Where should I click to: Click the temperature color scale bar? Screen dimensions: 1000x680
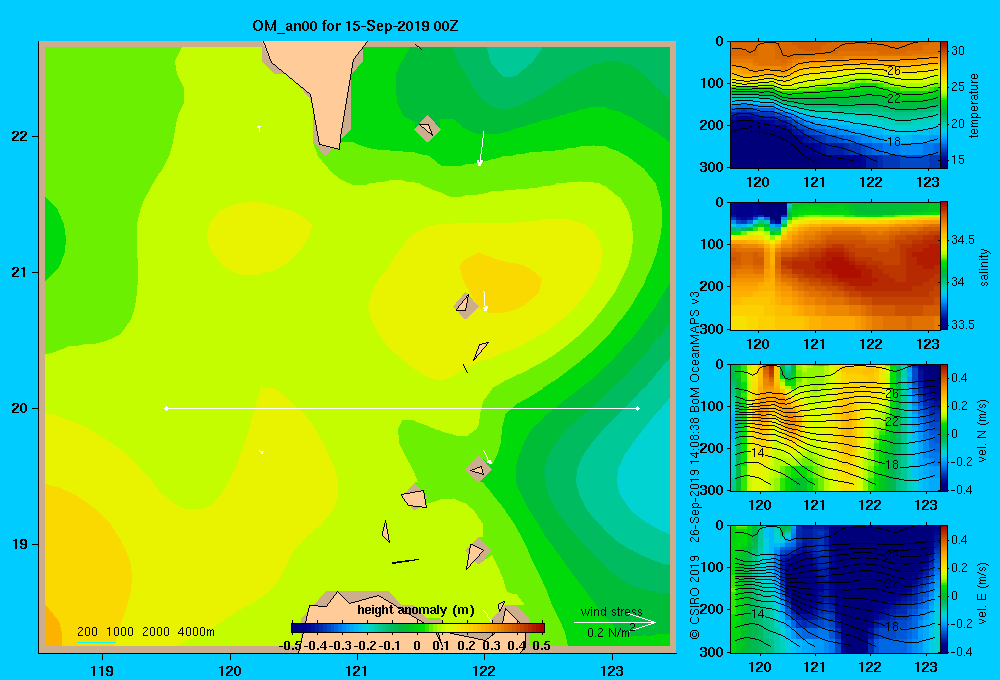(x=944, y=105)
